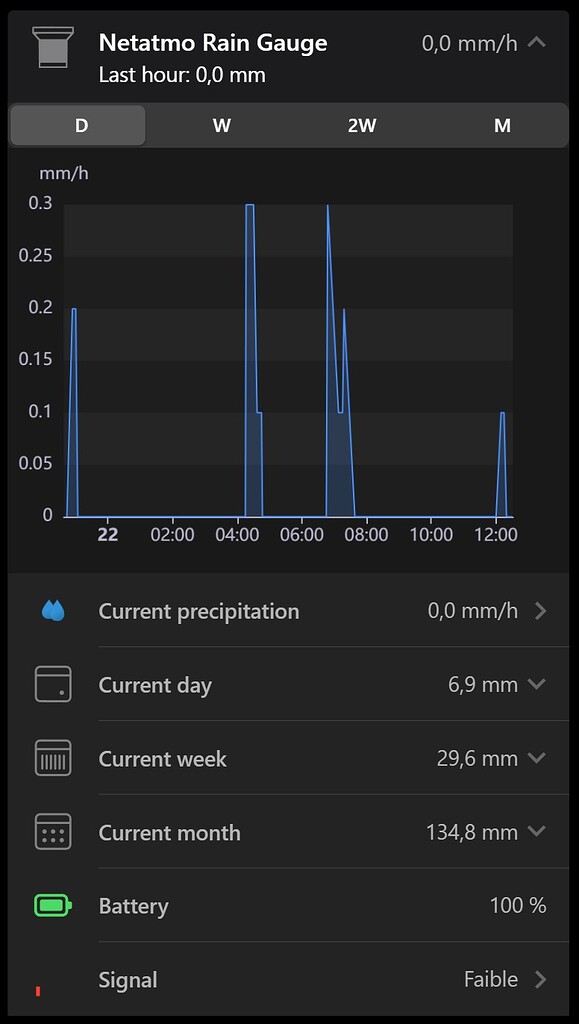This screenshot has width=579, height=1024.
Task: Toggle the Current week details open
Action: (x=537, y=758)
